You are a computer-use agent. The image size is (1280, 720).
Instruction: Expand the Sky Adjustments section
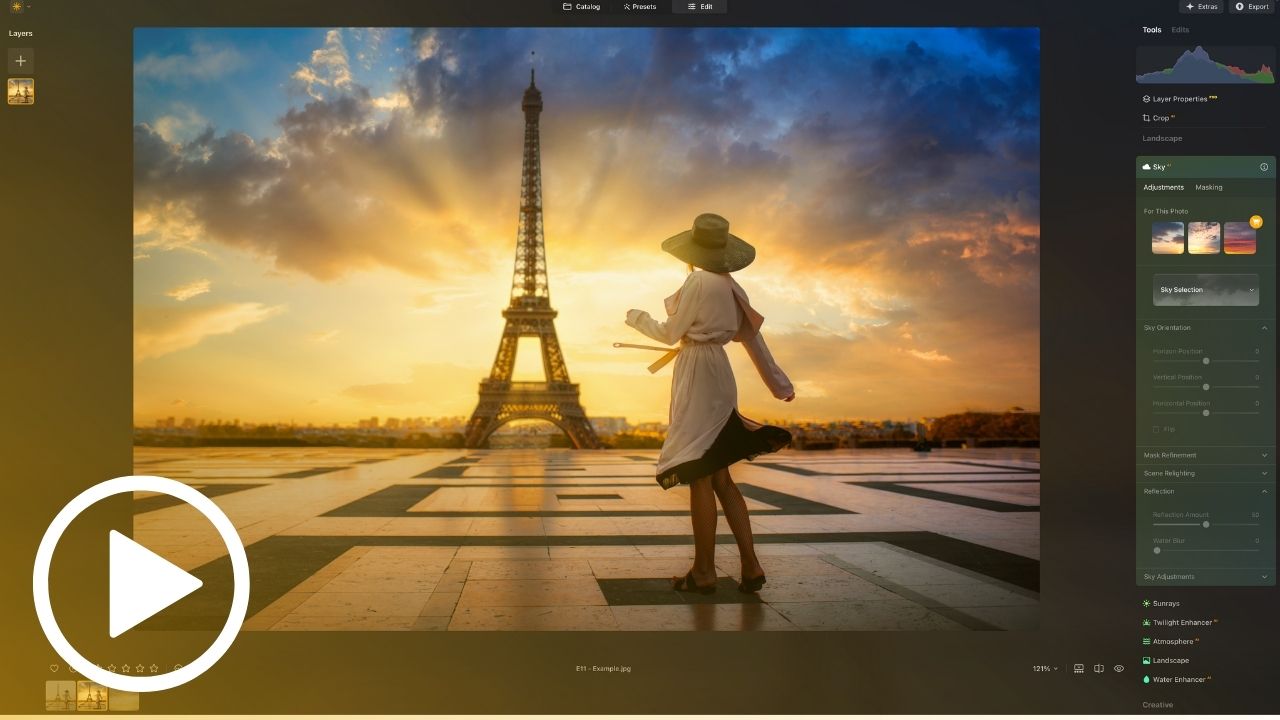tap(1206, 577)
